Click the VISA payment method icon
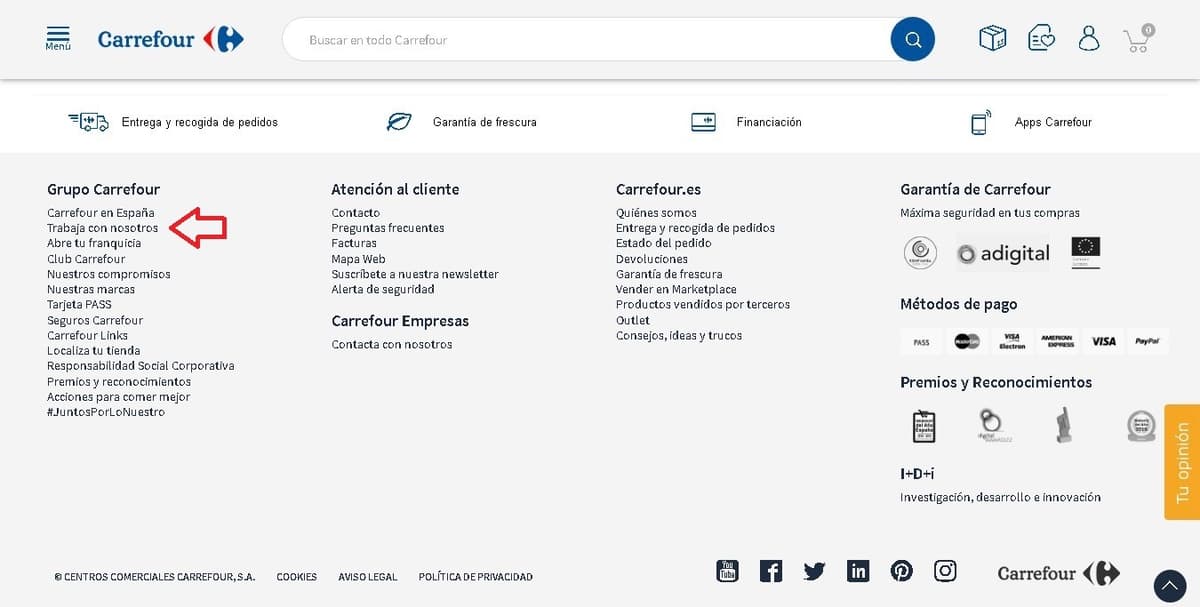The height and width of the screenshot is (607, 1200). pyautogui.click(x=1103, y=341)
